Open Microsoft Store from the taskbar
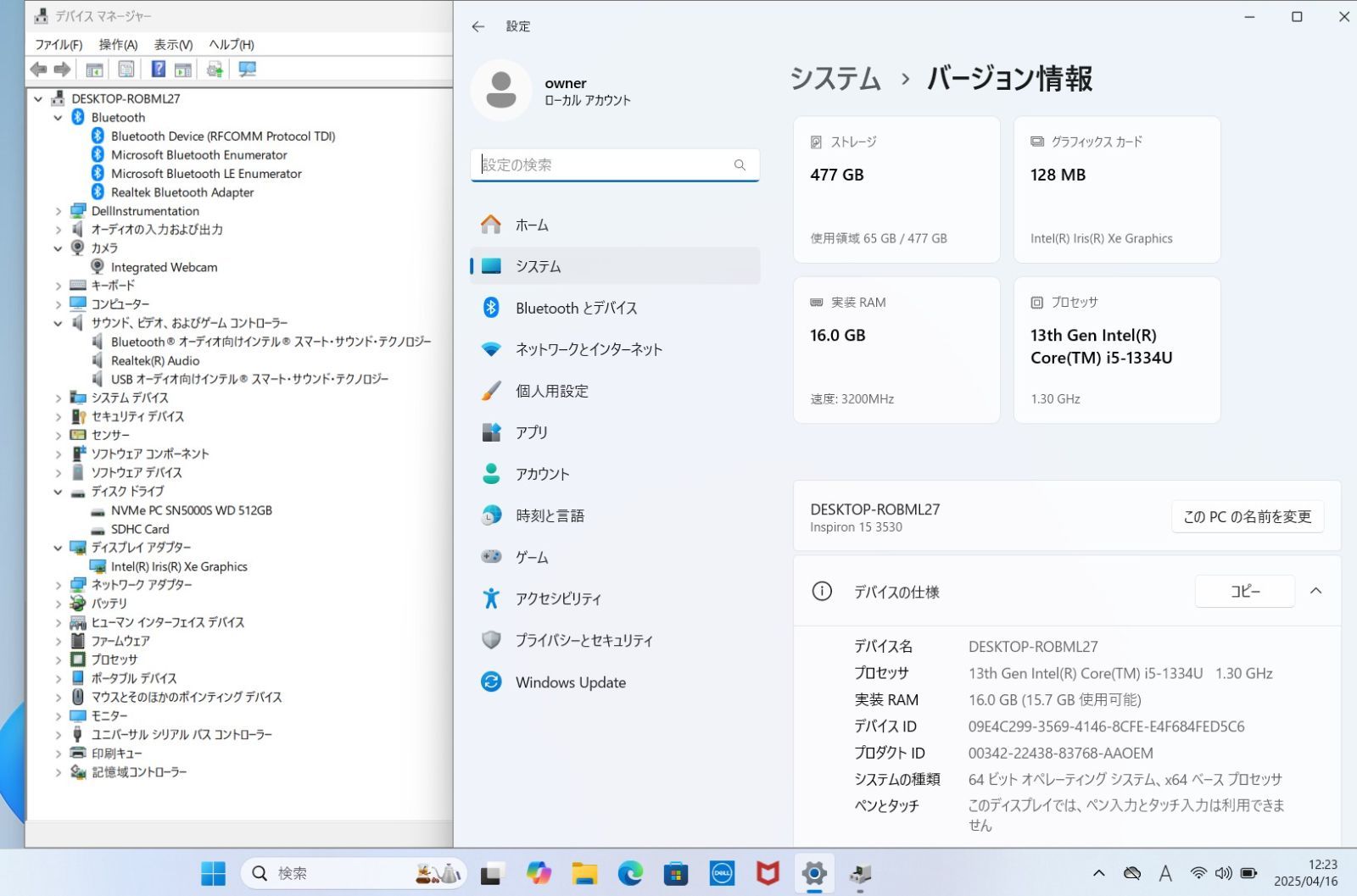Image resolution: width=1357 pixels, height=896 pixels. click(676, 873)
